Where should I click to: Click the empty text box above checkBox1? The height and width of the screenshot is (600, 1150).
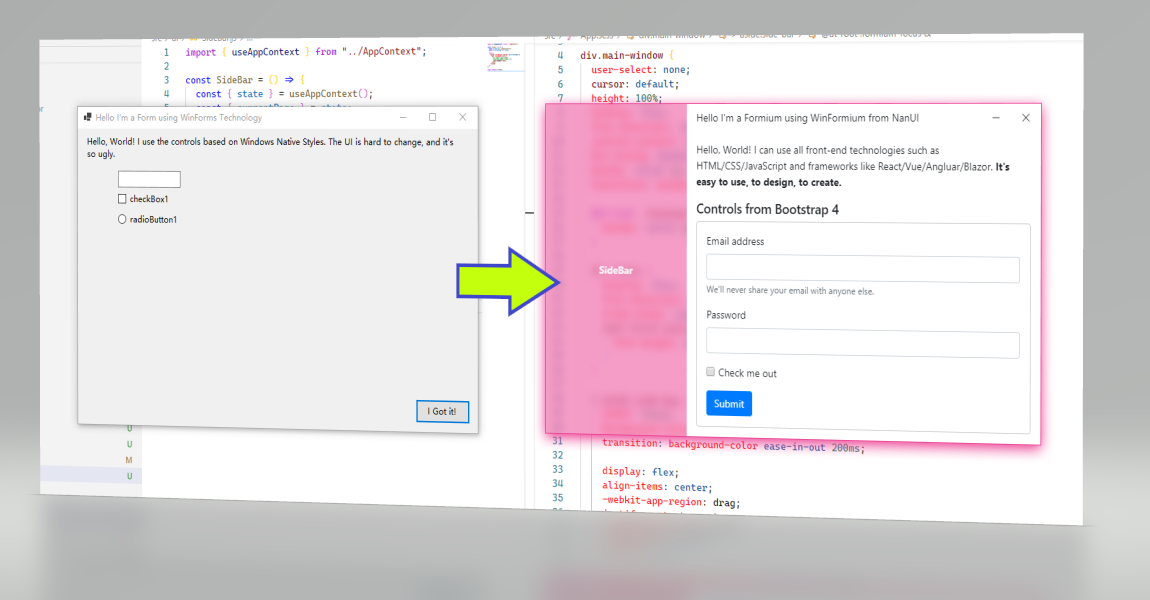coord(149,179)
